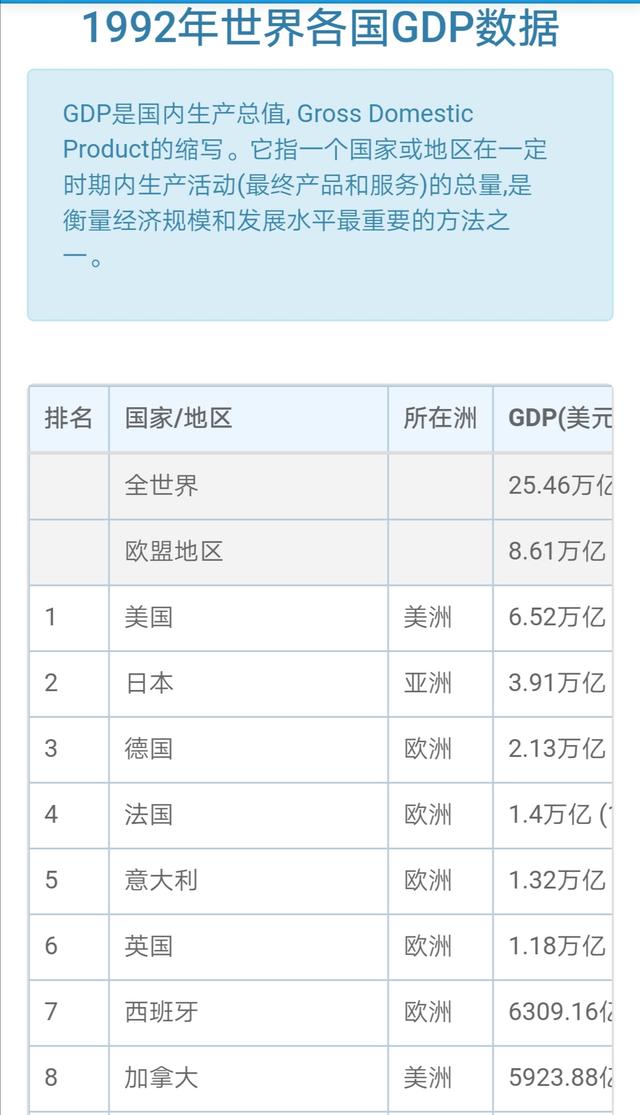Click the 亚洲 cell for Japan
Viewport: 640px width, 1115px height.
[x=427, y=683]
